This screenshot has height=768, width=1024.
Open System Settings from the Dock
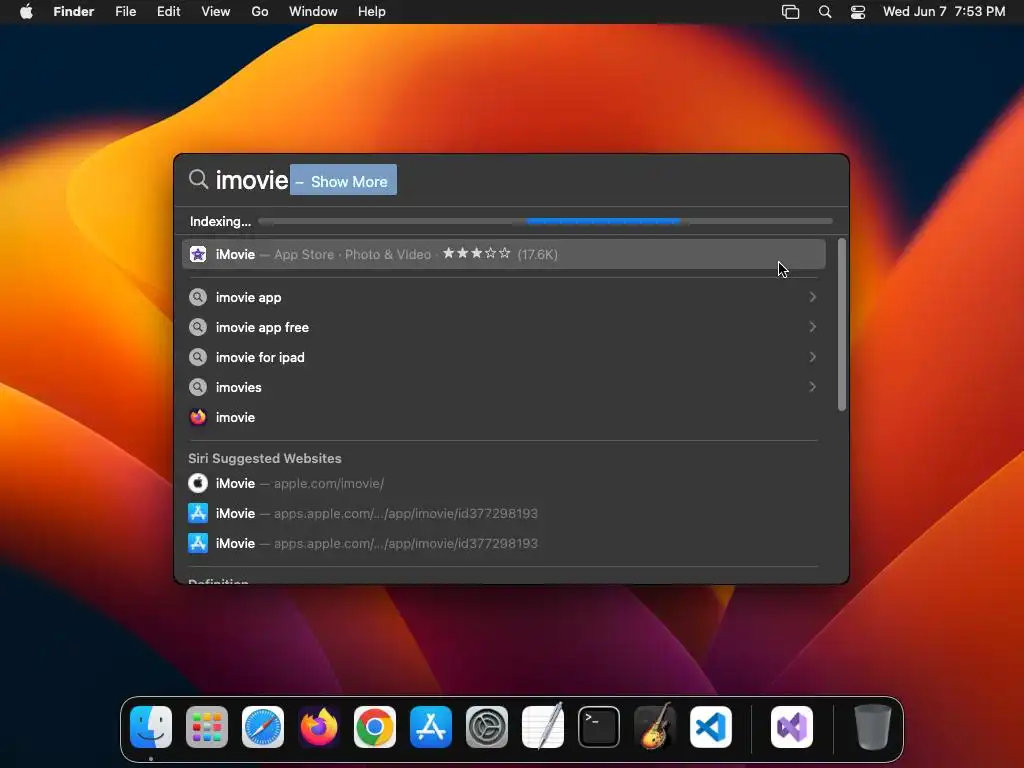point(487,727)
